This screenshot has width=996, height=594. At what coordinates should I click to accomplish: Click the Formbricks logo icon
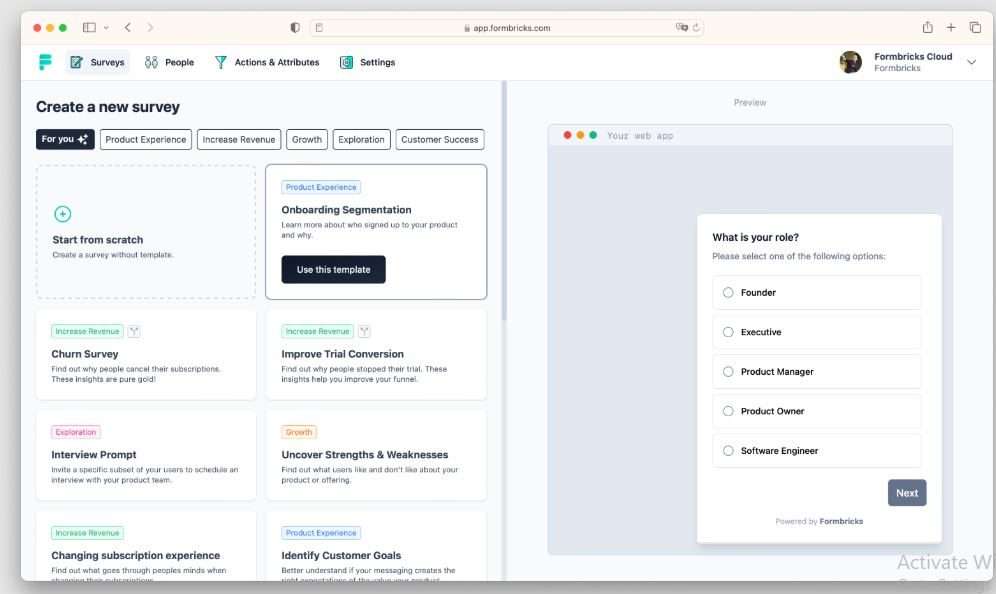(x=45, y=62)
